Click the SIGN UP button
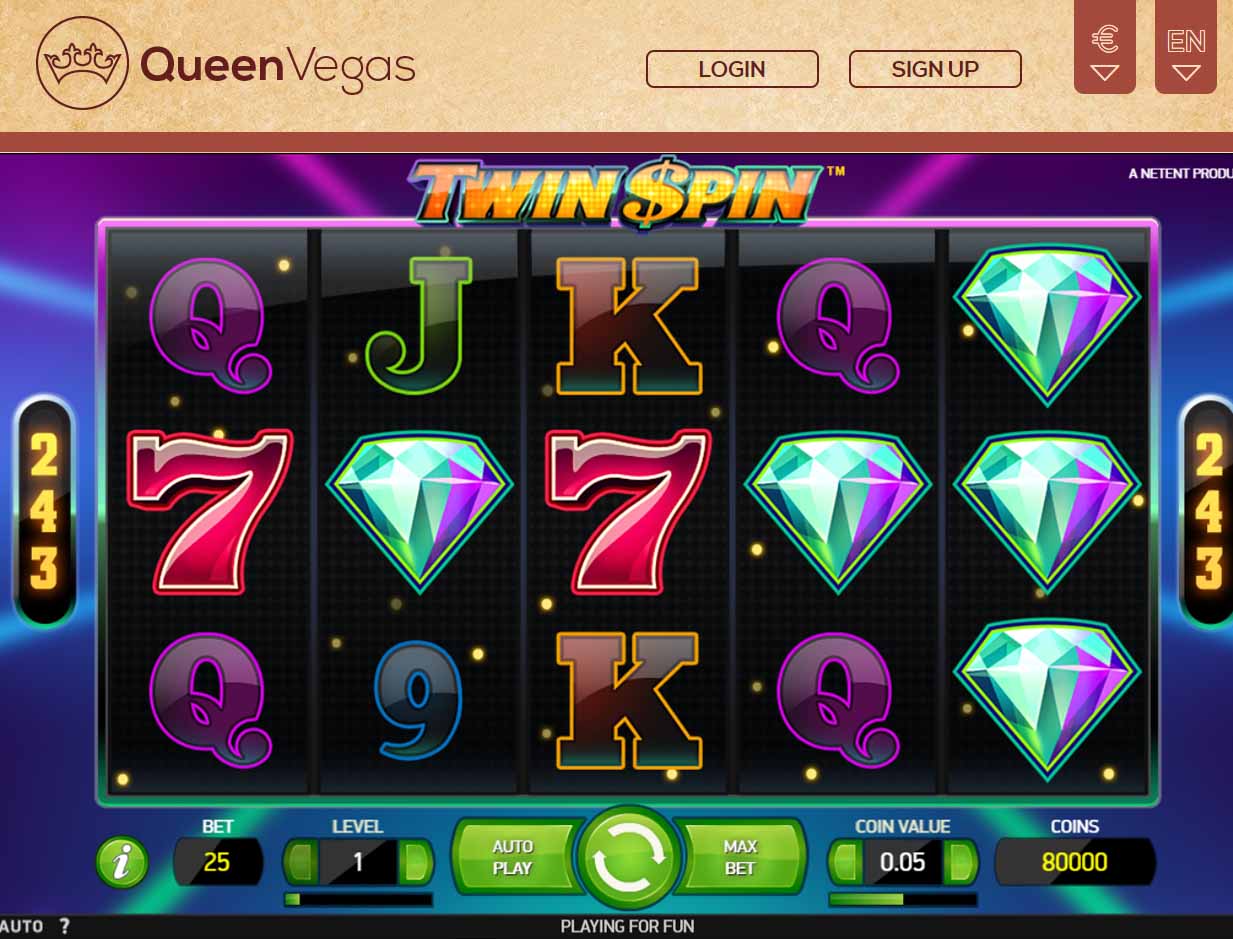This screenshot has height=939, width=1233. click(x=935, y=69)
